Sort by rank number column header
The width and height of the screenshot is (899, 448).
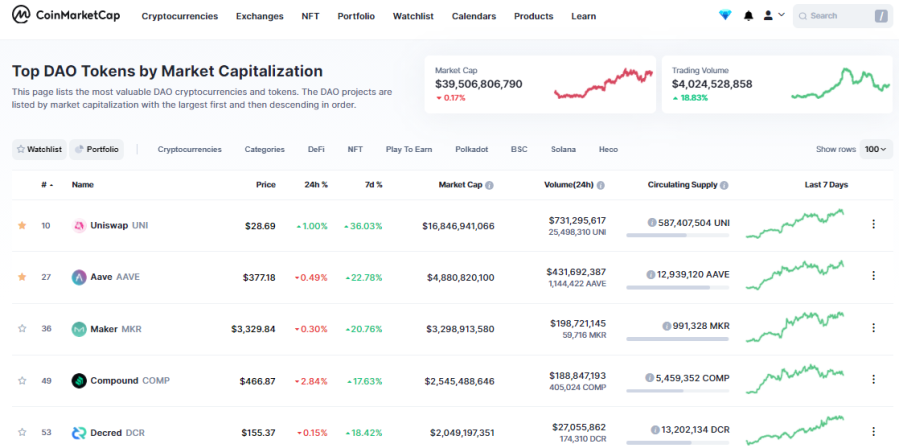point(48,185)
